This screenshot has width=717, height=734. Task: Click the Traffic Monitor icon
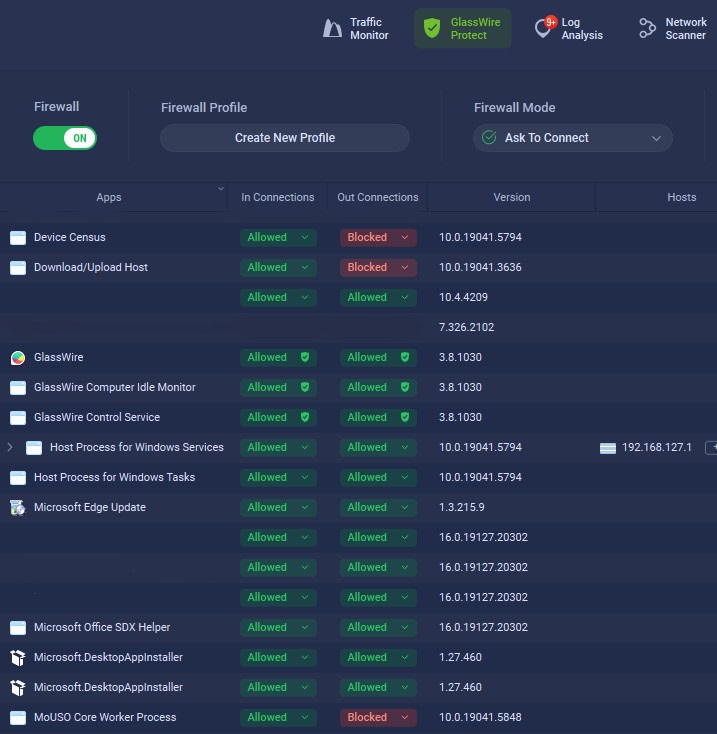click(333, 29)
